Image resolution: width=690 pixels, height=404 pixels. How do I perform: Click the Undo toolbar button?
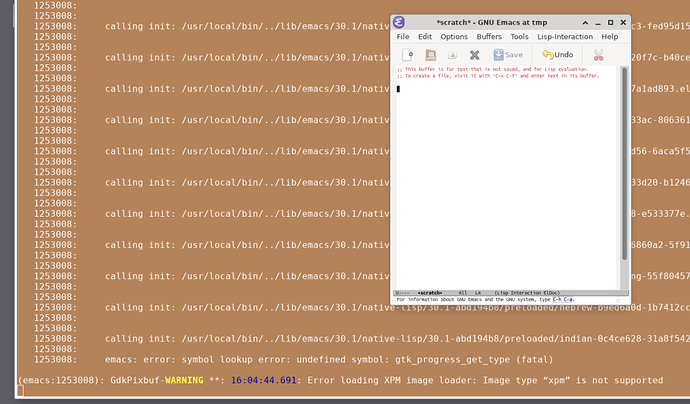pyautogui.click(x=557, y=55)
